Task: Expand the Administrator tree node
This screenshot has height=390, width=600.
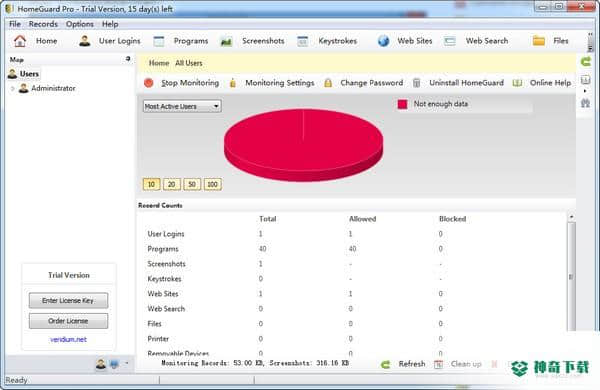Action: [13, 88]
